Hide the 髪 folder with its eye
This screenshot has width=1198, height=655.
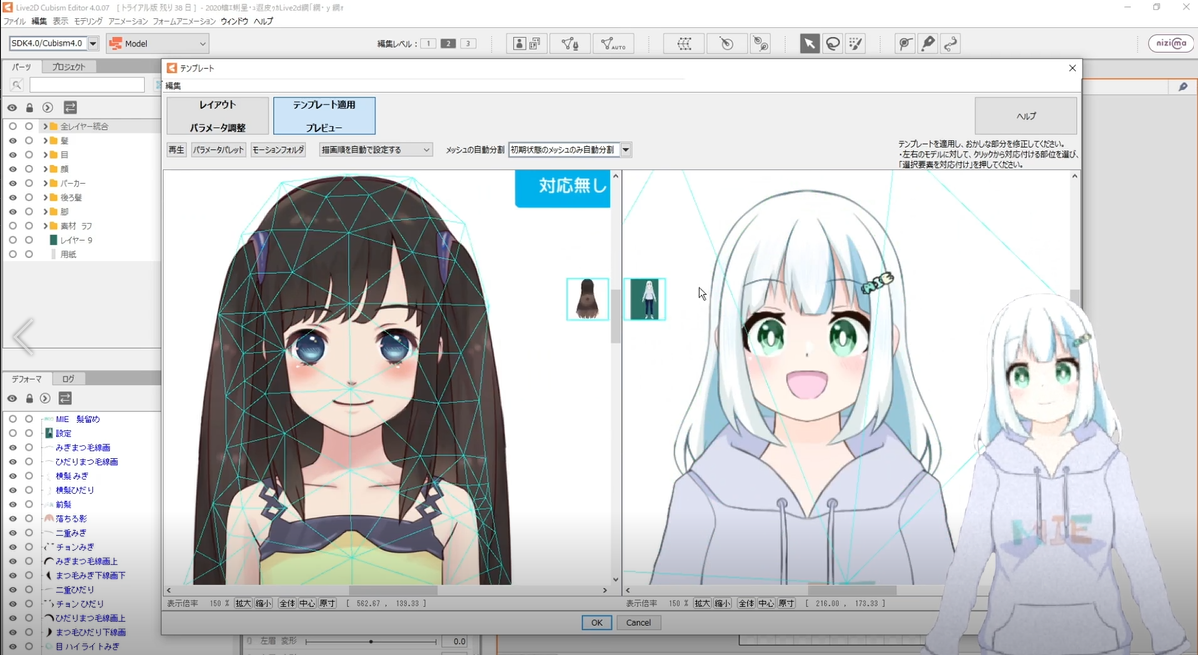pos(12,141)
